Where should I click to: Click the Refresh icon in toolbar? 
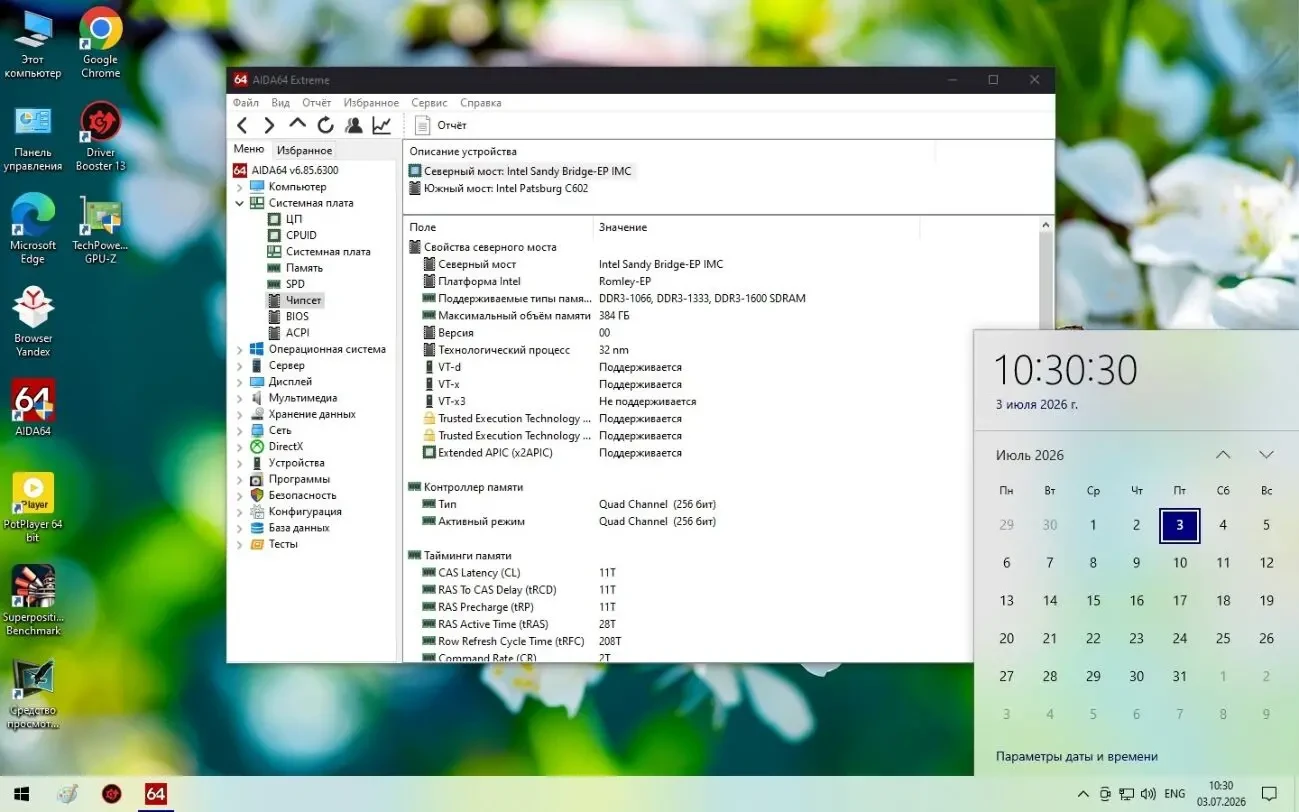325,125
